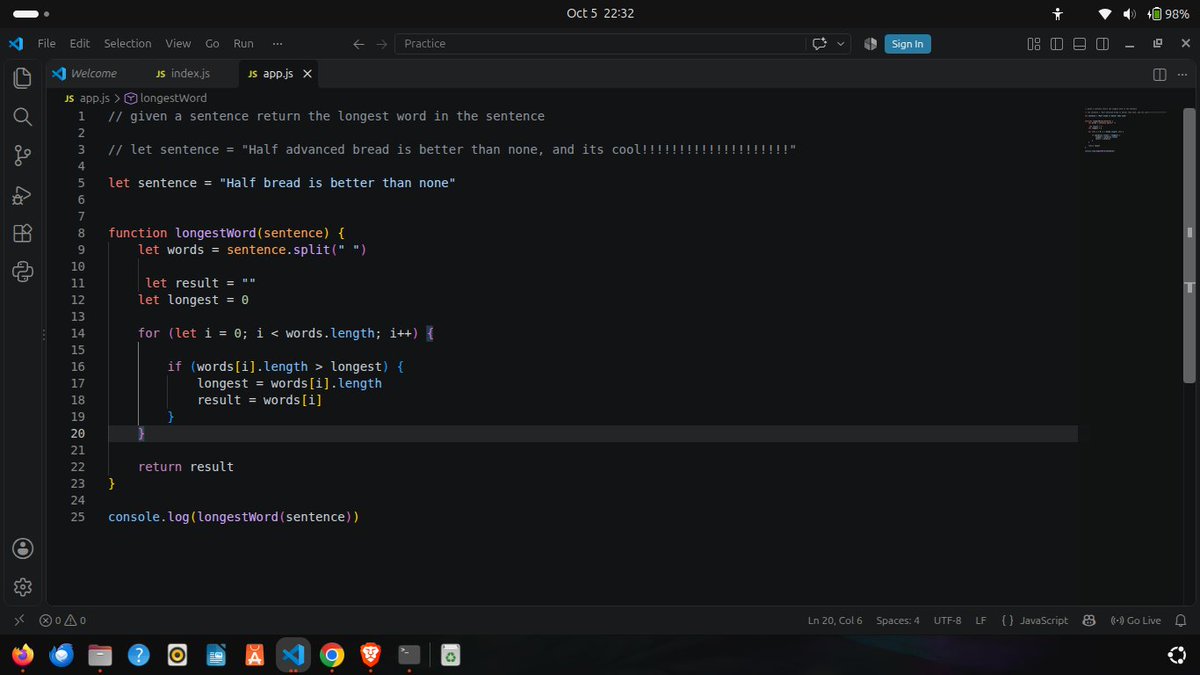1200x675 pixels.
Task: Click the return result line of code
Action: [x=186, y=466]
